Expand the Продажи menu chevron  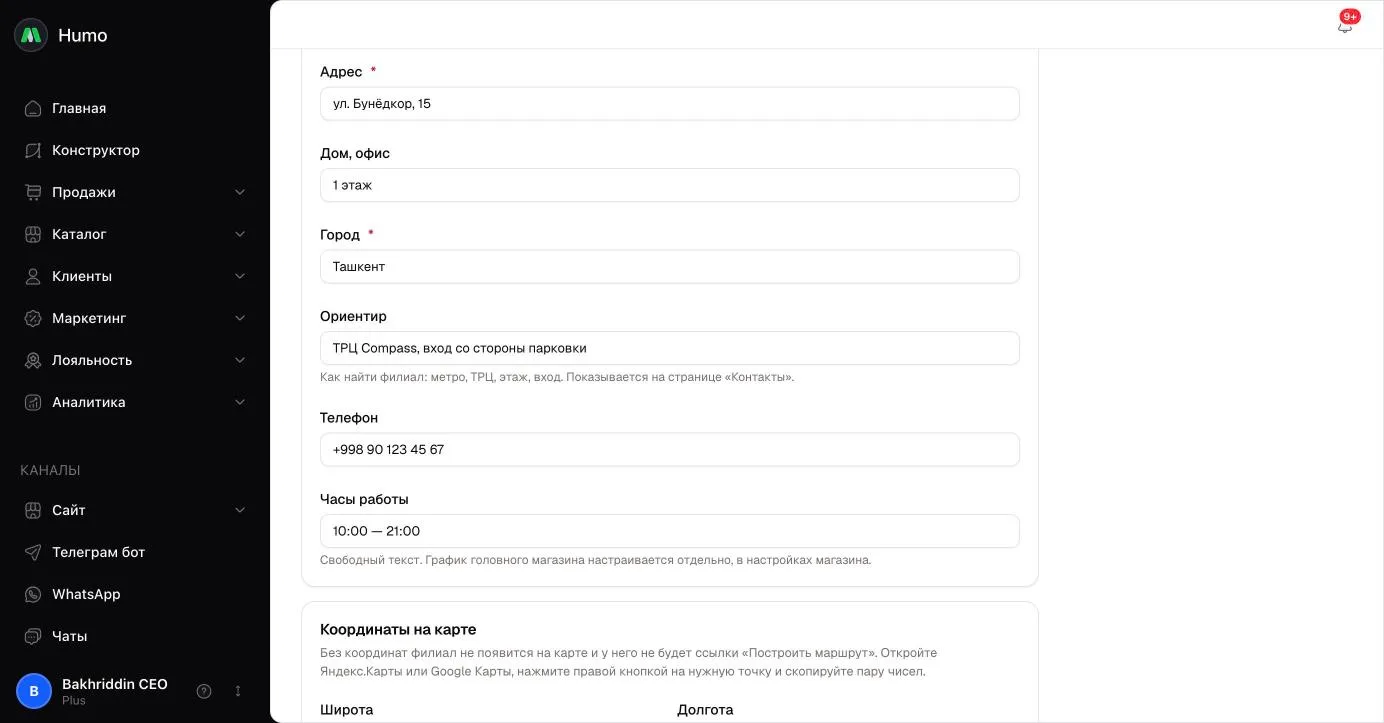click(240, 192)
